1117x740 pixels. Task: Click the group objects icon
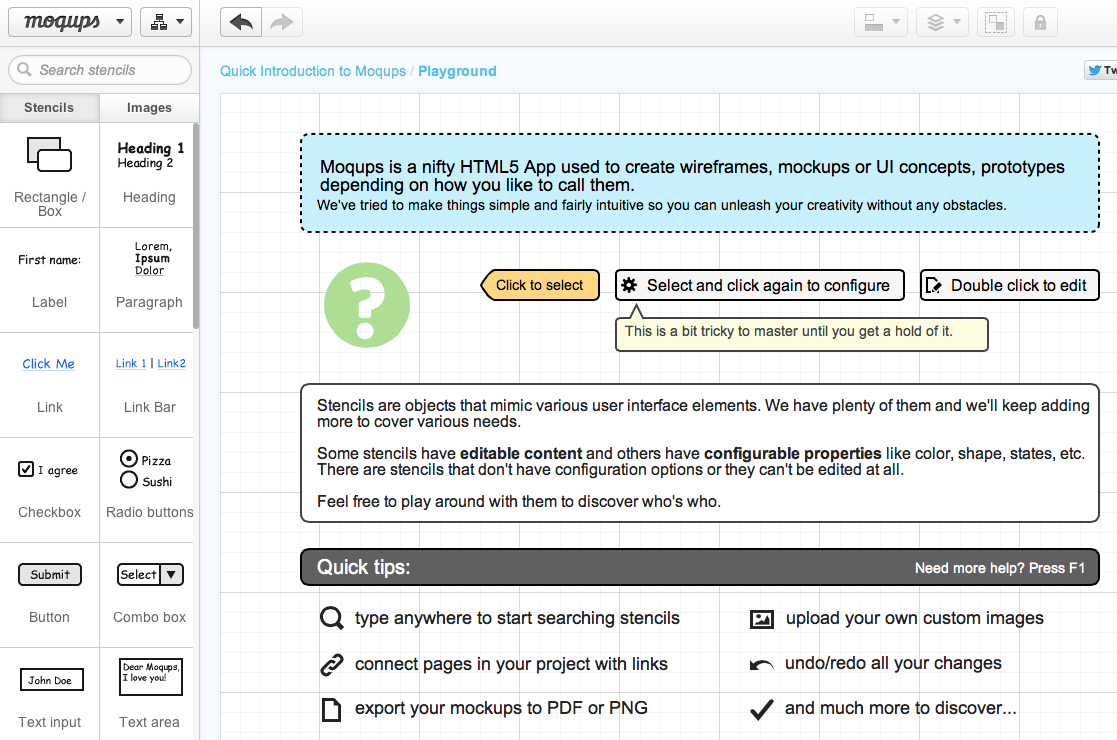(x=995, y=23)
